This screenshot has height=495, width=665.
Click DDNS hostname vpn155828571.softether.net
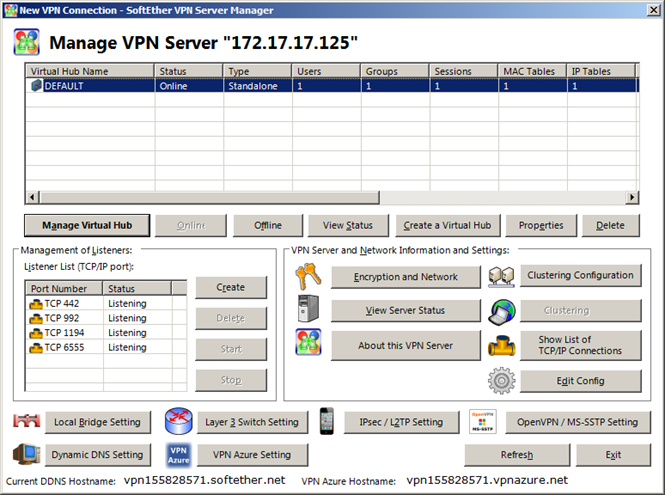204,480
